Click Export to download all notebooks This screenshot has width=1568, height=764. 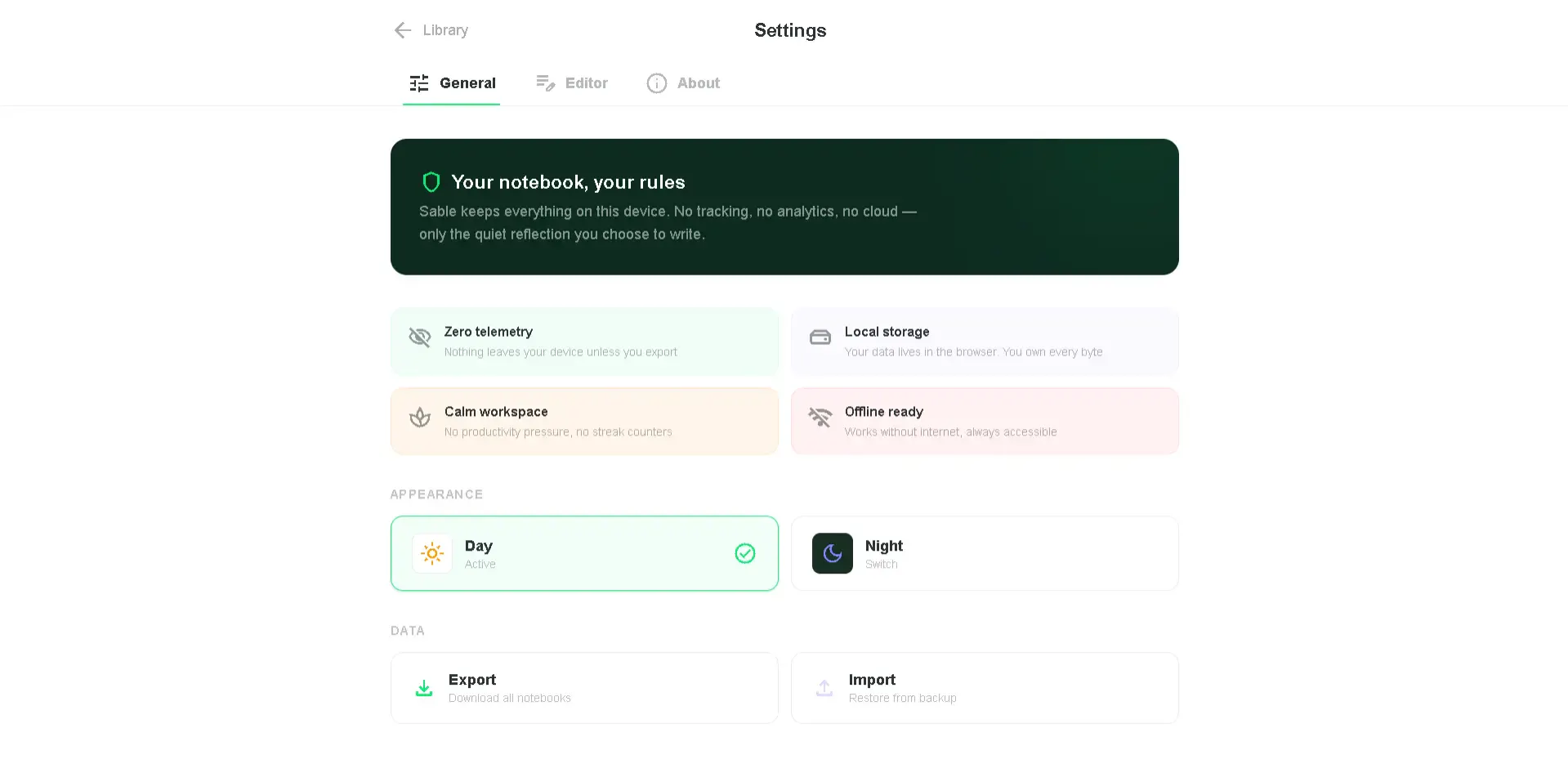[x=584, y=688]
